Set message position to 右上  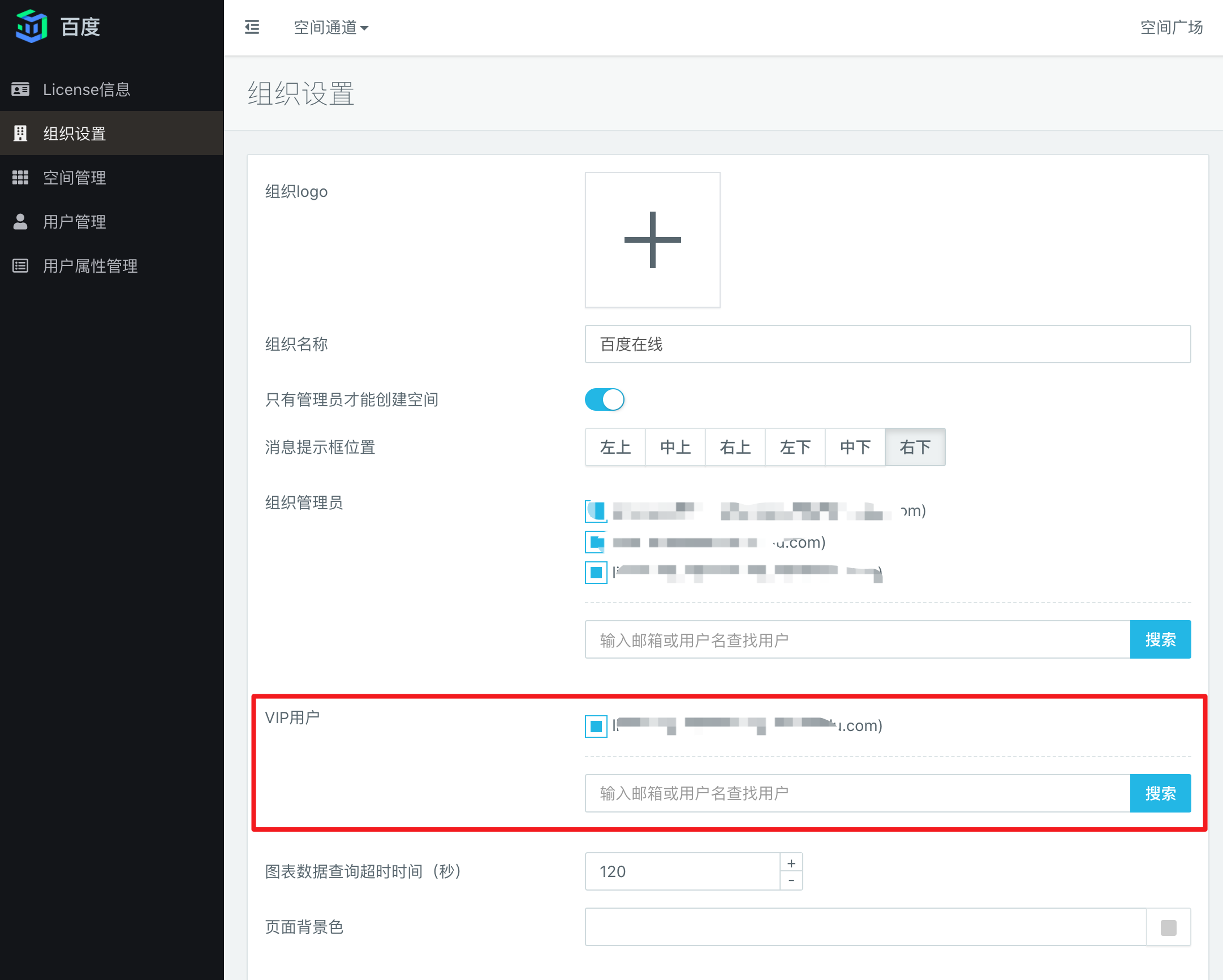click(x=735, y=447)
